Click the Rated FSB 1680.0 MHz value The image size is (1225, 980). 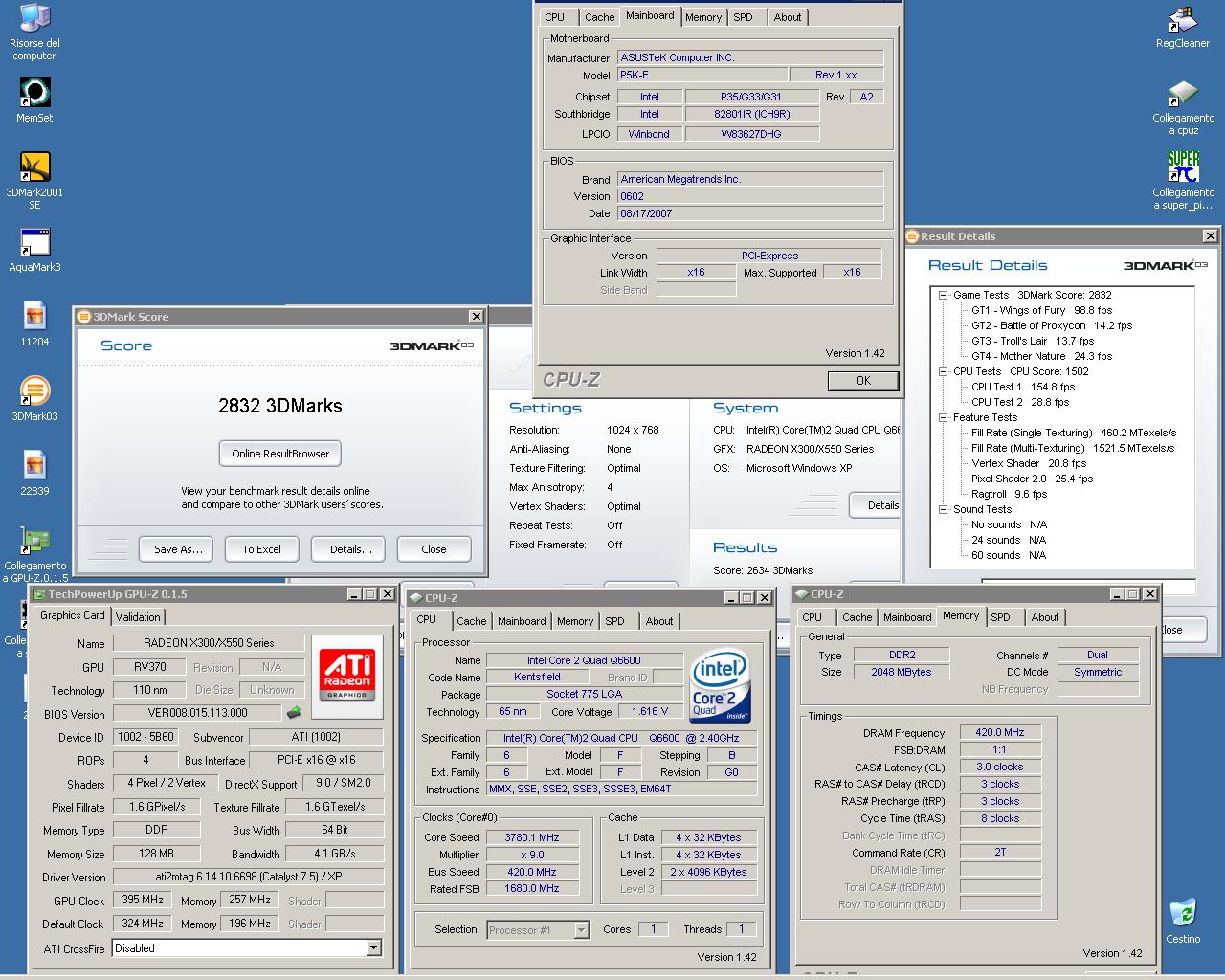point(532,889)
